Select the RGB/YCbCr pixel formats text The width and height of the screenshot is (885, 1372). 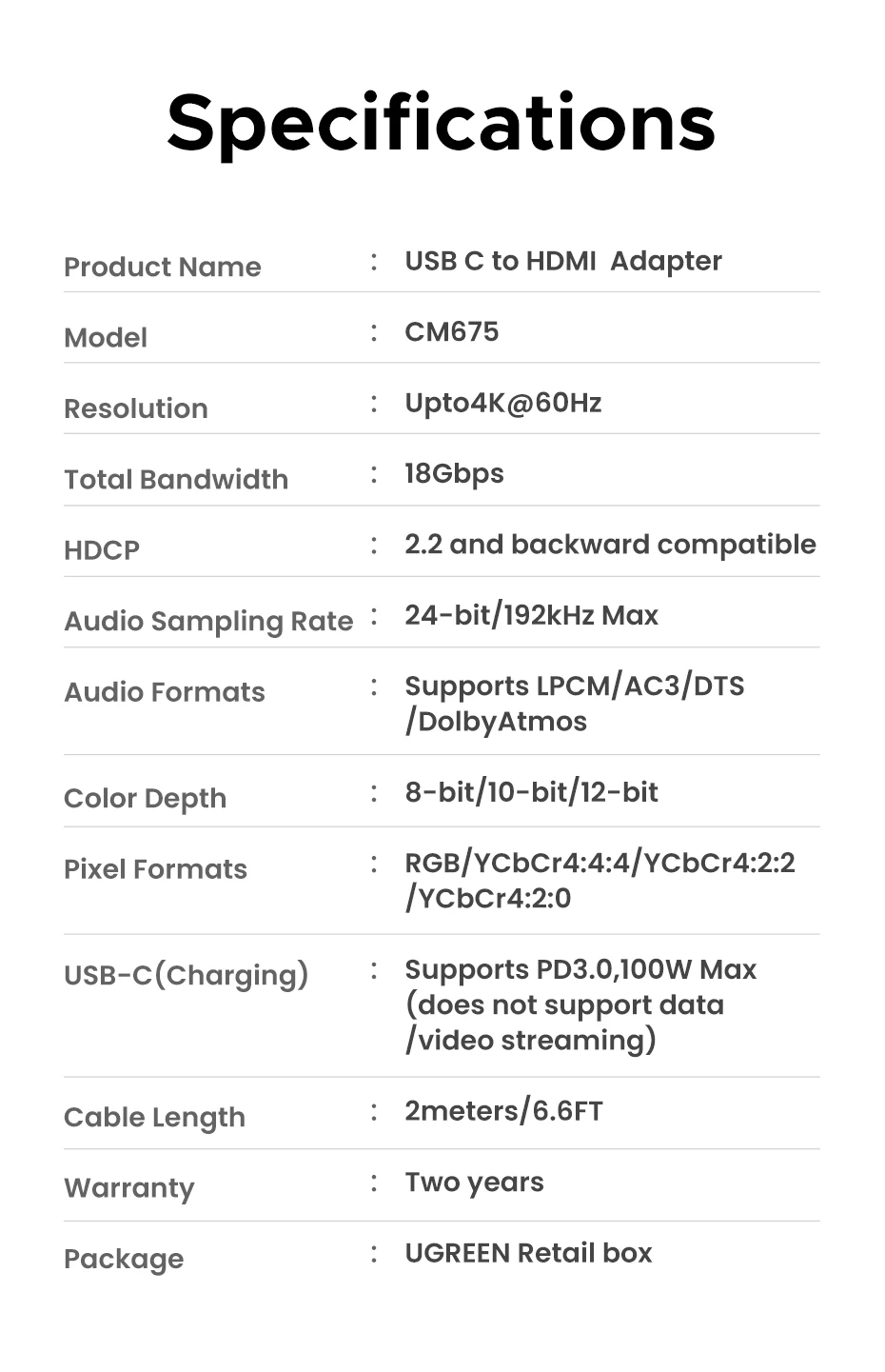coord(600,881)
